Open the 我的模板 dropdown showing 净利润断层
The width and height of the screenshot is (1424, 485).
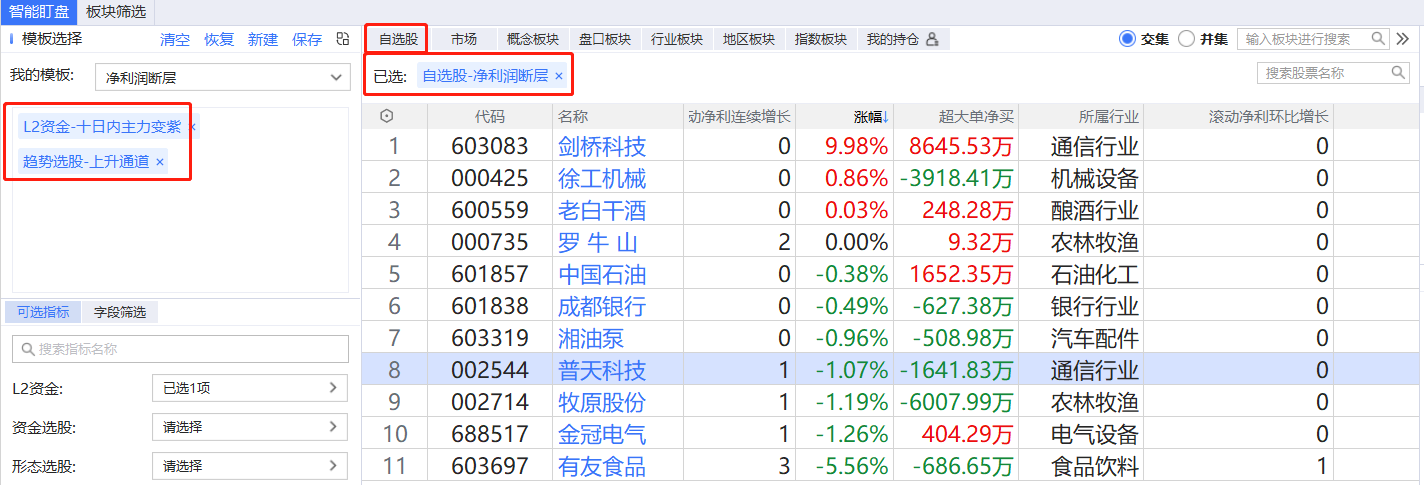(x=221, y=77)
